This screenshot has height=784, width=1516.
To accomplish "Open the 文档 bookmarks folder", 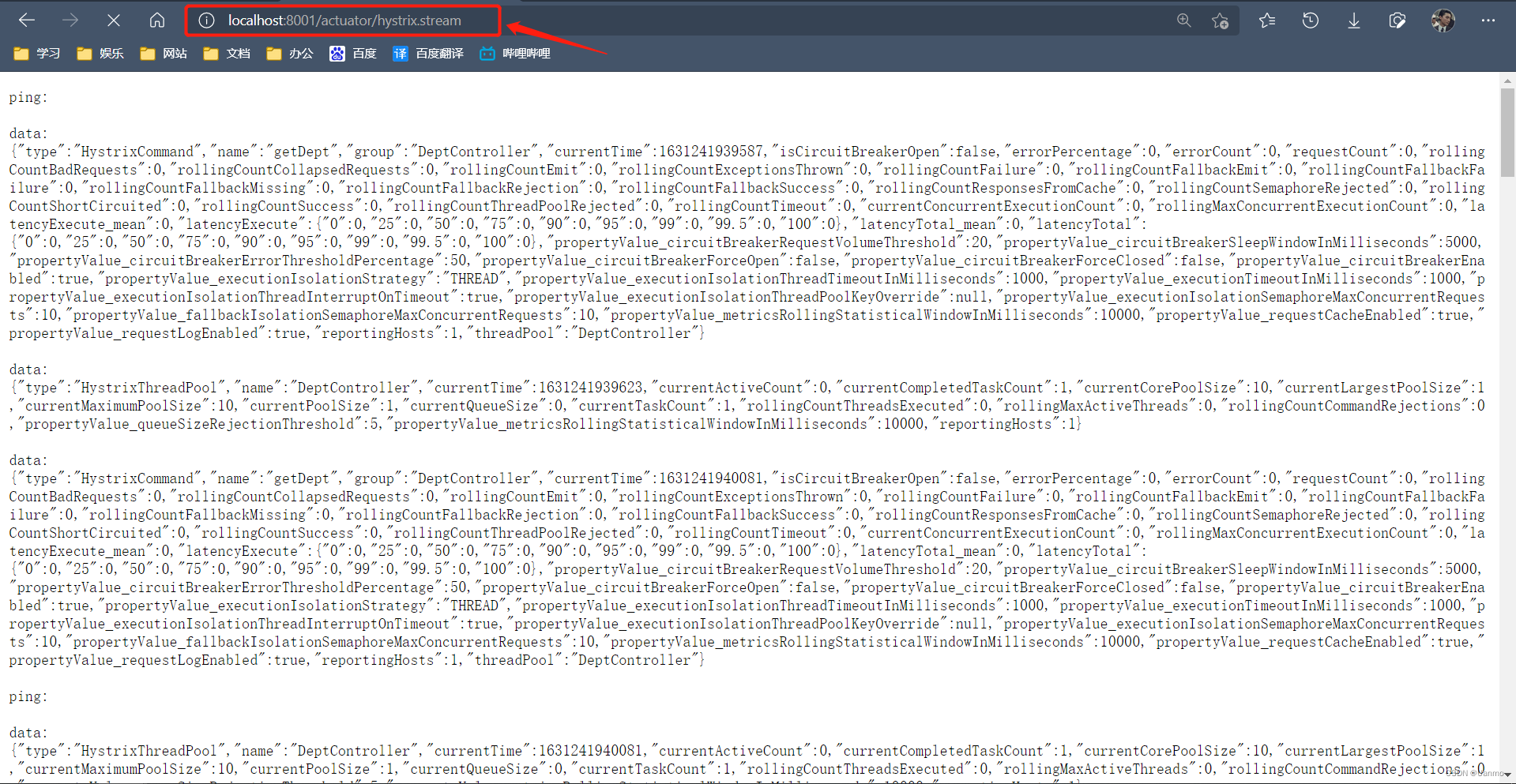I will coord(227,54).
